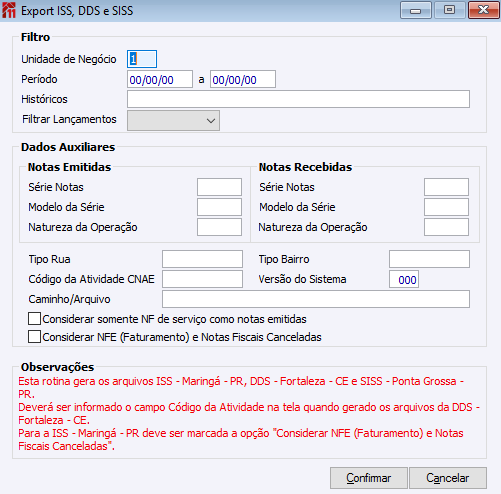Click Série Notas field under Notas Recebidas

click(x=446, y=187)
